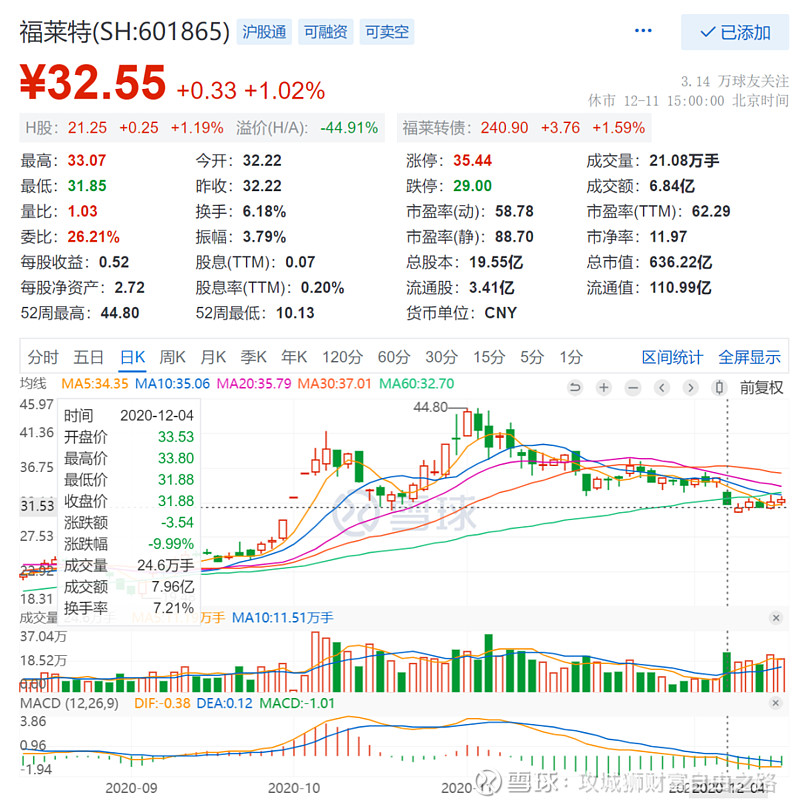Click the 换手 6.18% value
Viewport: 800px width, 807px height.
[264, 212]
